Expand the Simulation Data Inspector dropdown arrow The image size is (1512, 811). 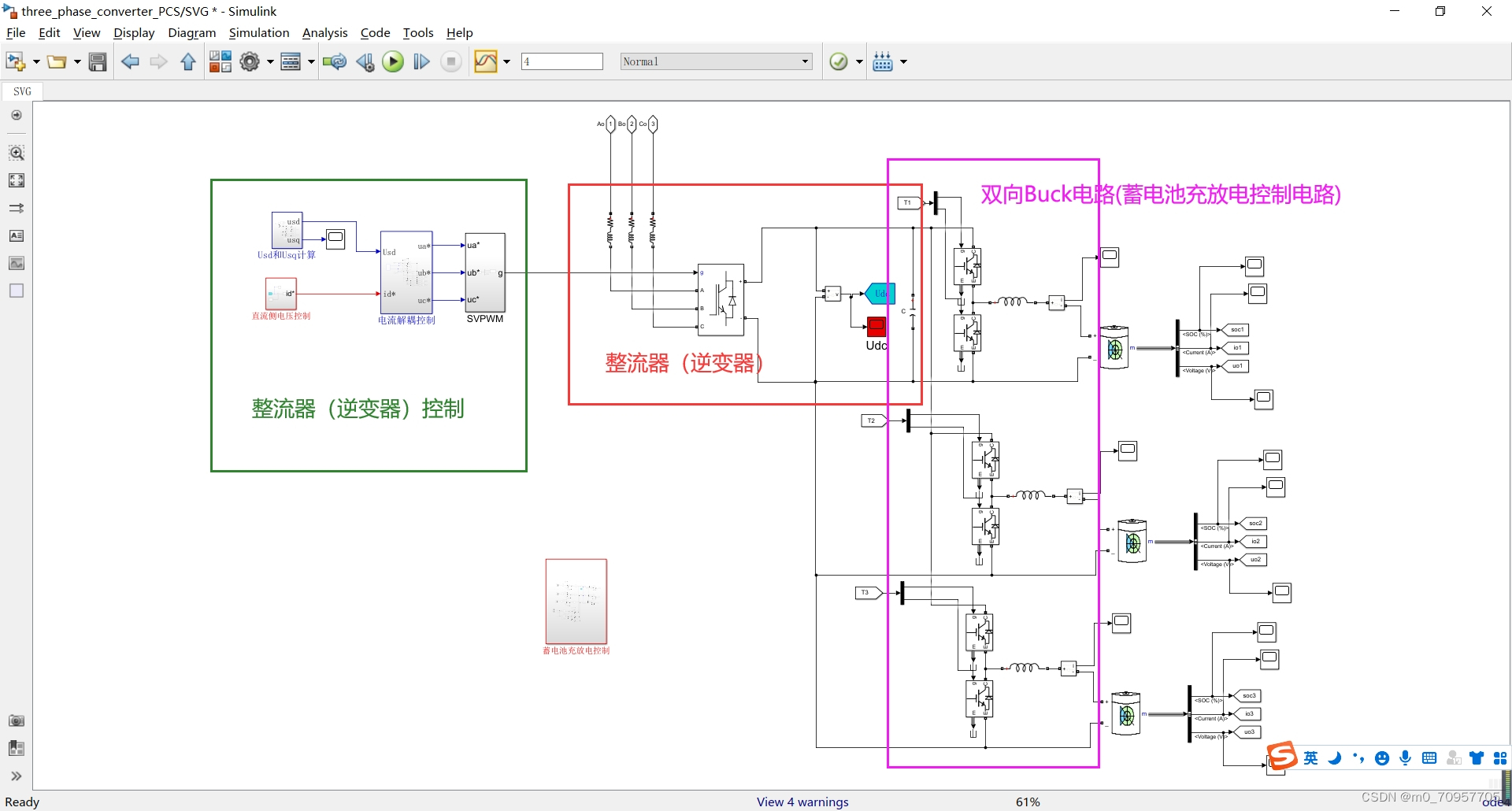click(506, 61)
